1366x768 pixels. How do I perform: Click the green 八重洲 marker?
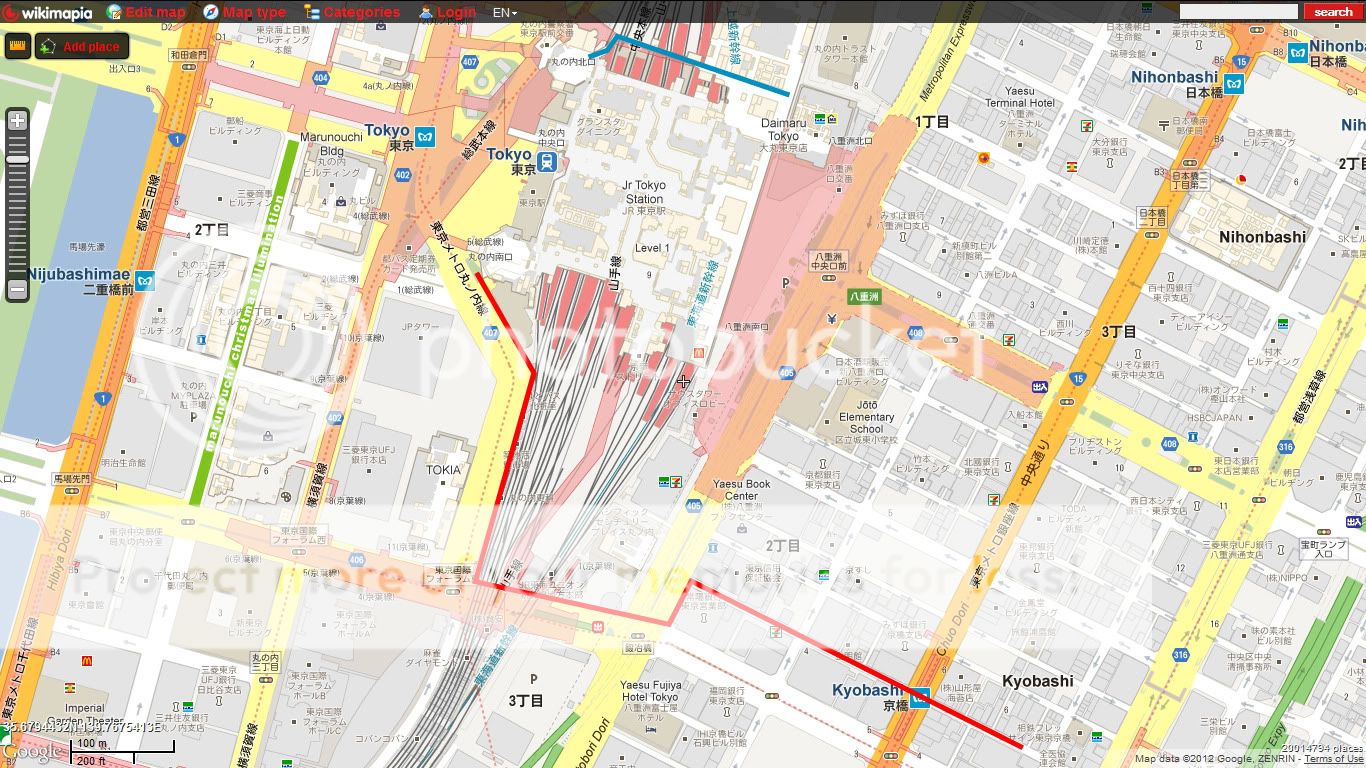(x=863, y=297)
